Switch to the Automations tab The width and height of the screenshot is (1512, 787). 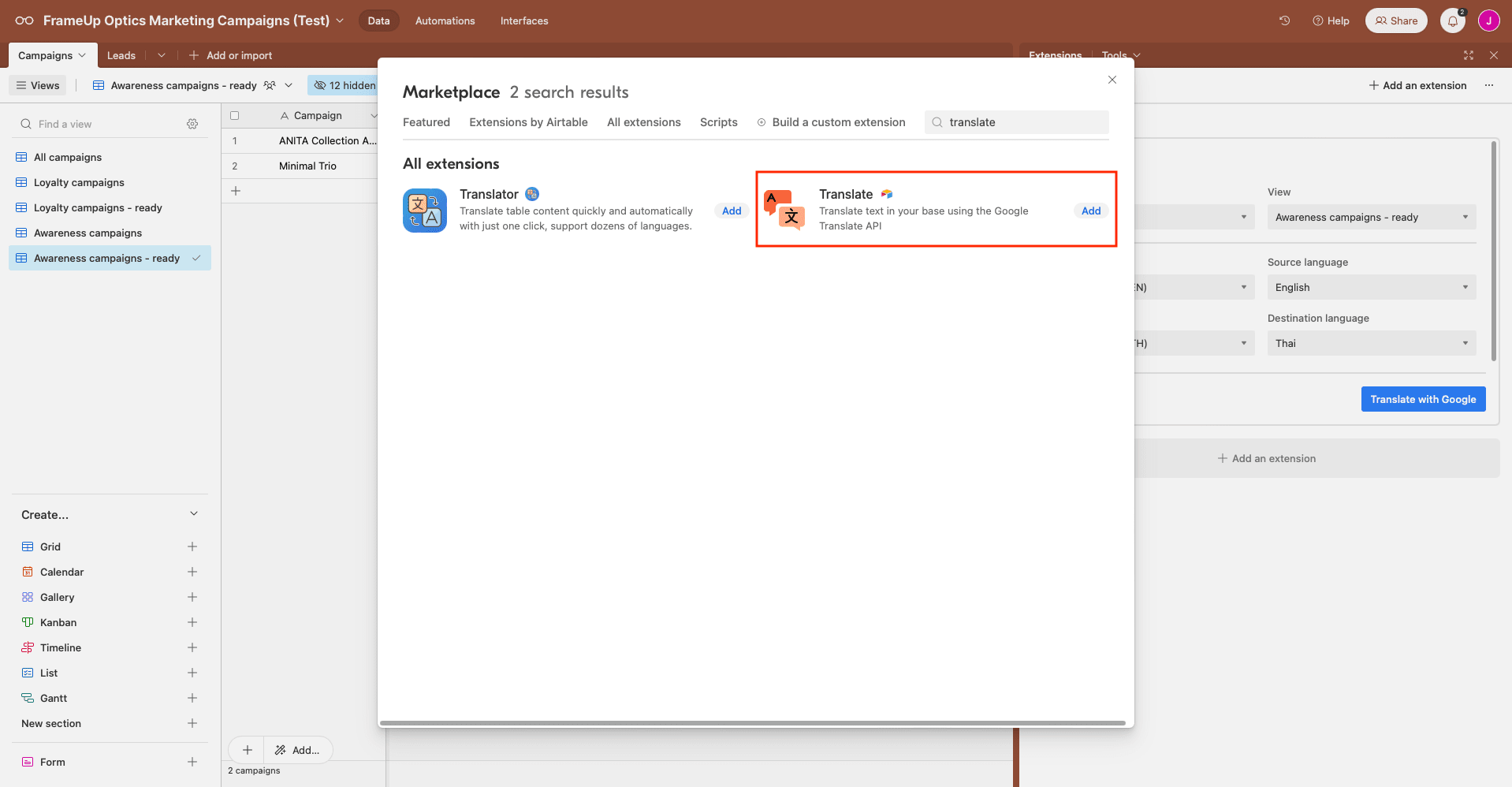(445, 21)
